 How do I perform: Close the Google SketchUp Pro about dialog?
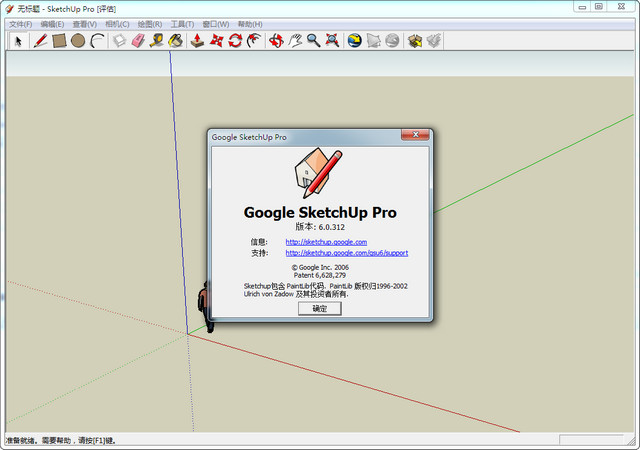pos(416,136)
